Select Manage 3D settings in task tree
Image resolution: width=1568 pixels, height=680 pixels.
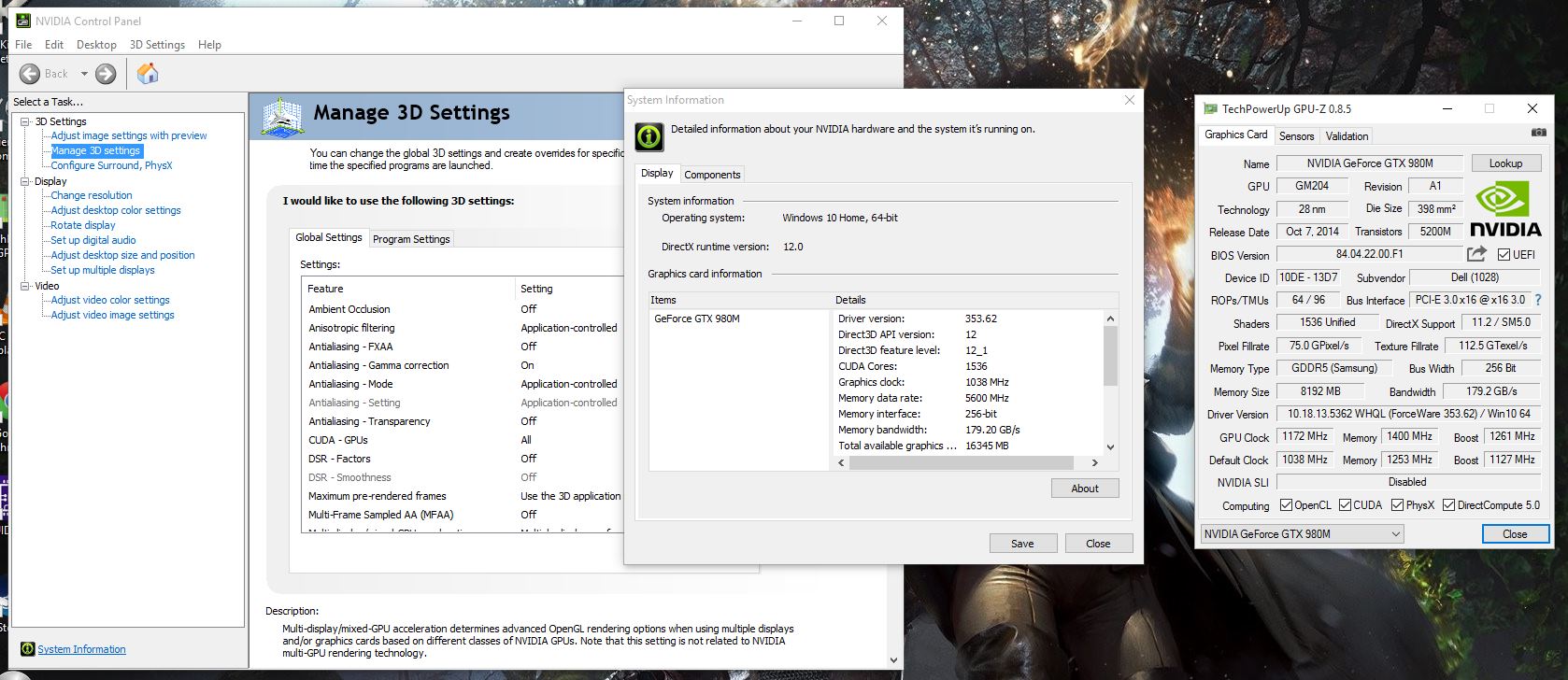(x=95, y=150)
